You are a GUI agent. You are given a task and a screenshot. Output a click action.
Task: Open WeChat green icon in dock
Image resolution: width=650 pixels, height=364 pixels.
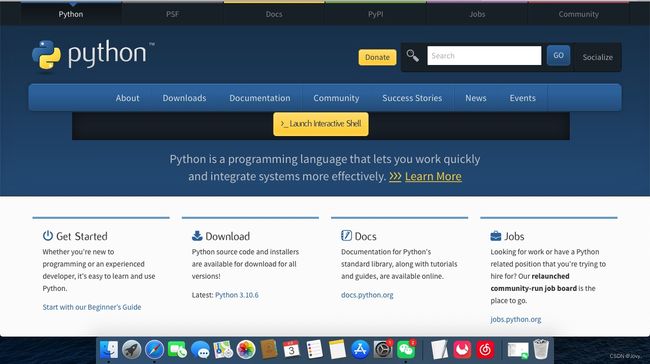pyautogui.click(x=406, y=349)
